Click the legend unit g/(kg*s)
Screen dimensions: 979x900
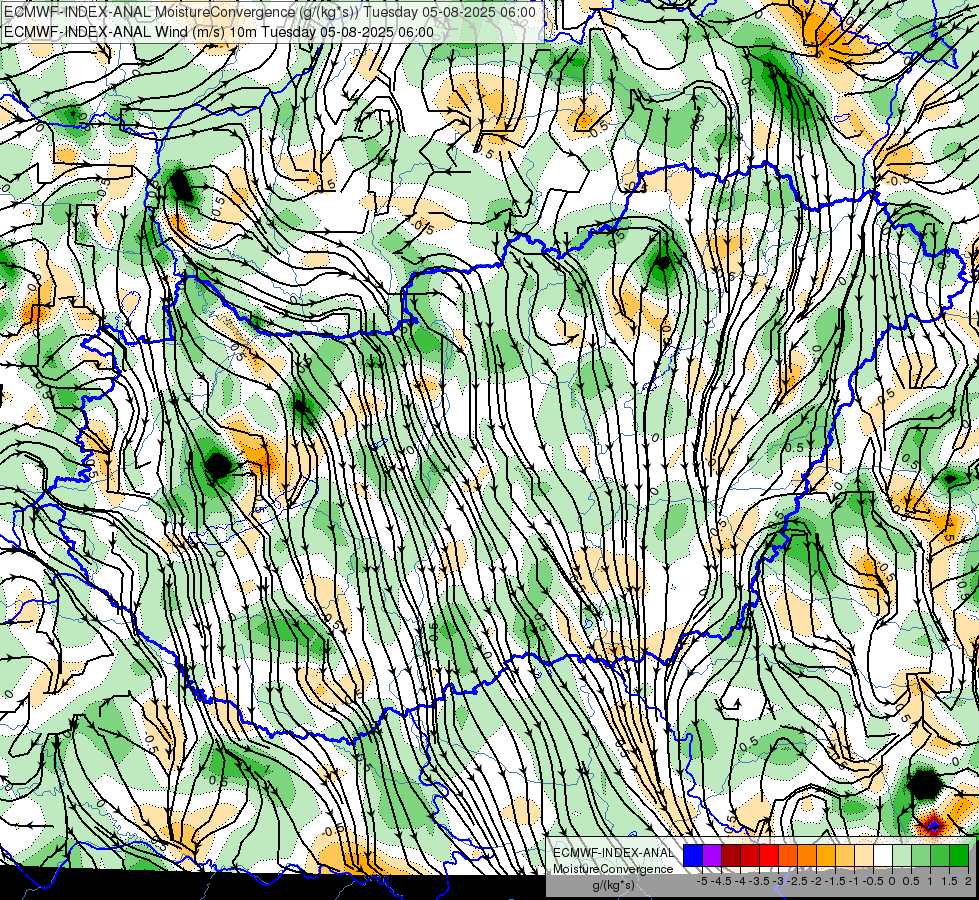click(613, 886)
